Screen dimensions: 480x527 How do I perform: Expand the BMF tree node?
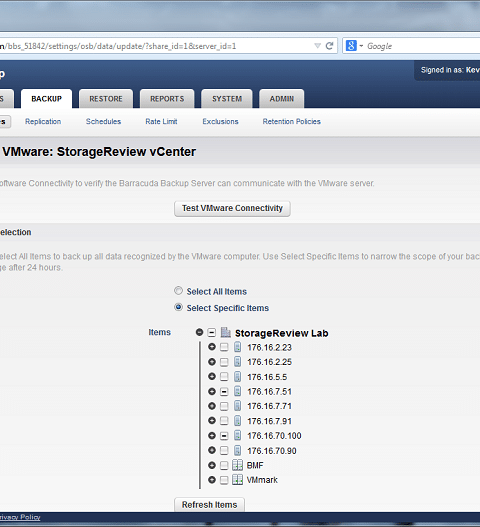(x=212, y=465)
